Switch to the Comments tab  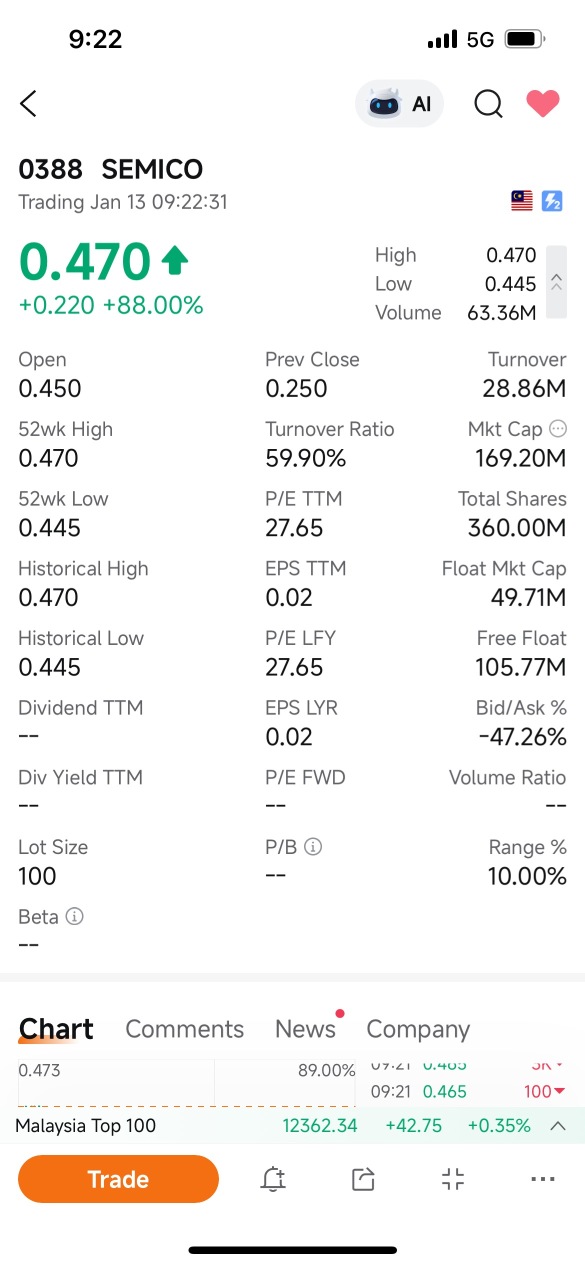[x=185, y=1029]
